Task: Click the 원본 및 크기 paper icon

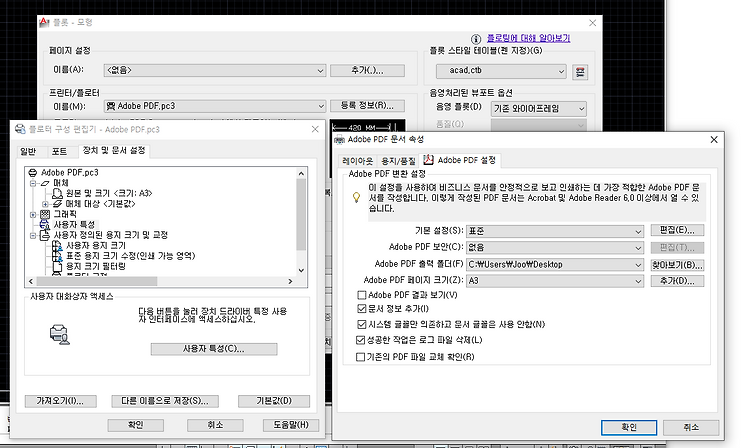Action: click(57, 193)
